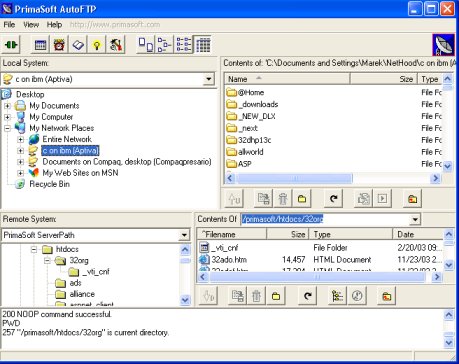The width and height of the screenshot is (459, 364).
Task: Select the alliance folder in remote tree
Action: point(82,294)
